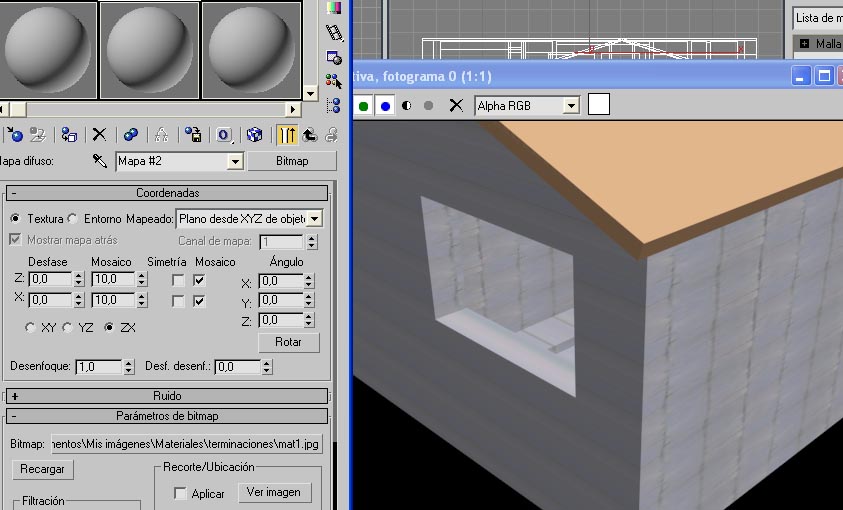The height and width of the screenshot is (510, 843).
Task: Click the Ángulo X spinner arrows
Action: [309, 281]
